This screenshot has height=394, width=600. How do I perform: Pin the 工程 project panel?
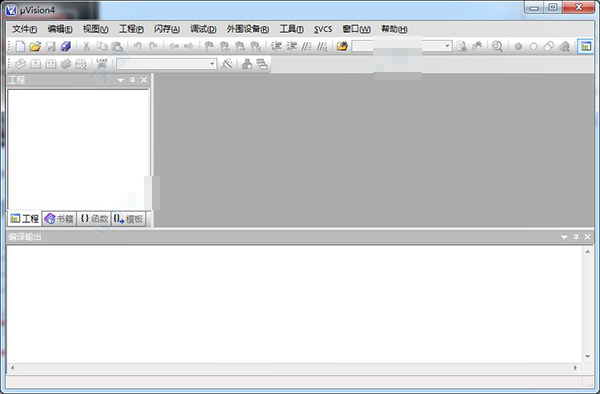(132, 80)
